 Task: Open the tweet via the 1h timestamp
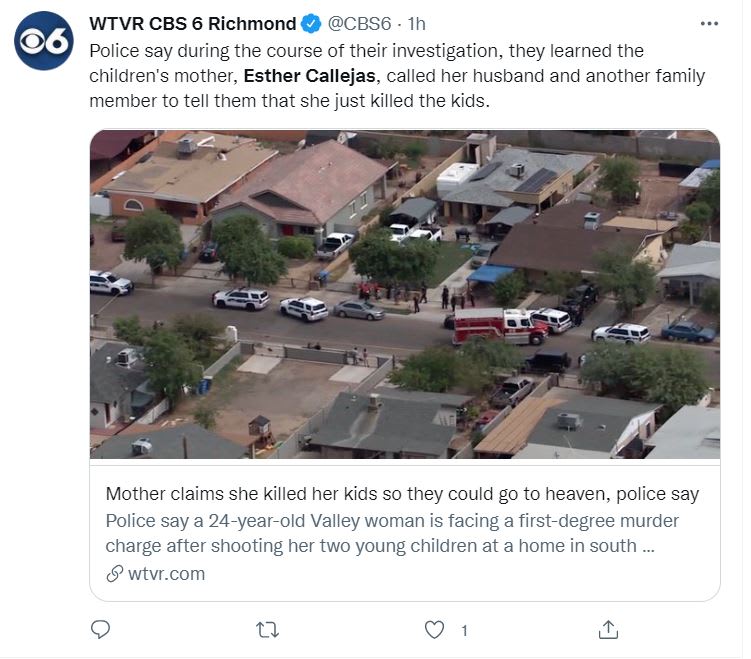point(419,23)
